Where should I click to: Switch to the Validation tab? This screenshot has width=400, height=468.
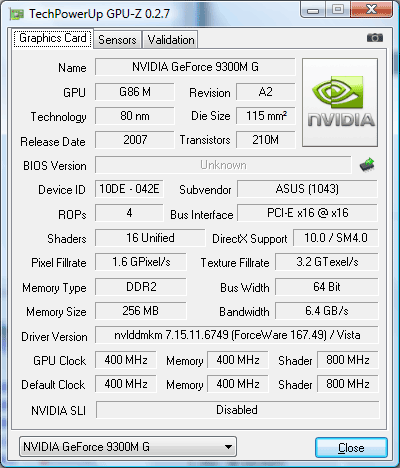coord(171,40)
